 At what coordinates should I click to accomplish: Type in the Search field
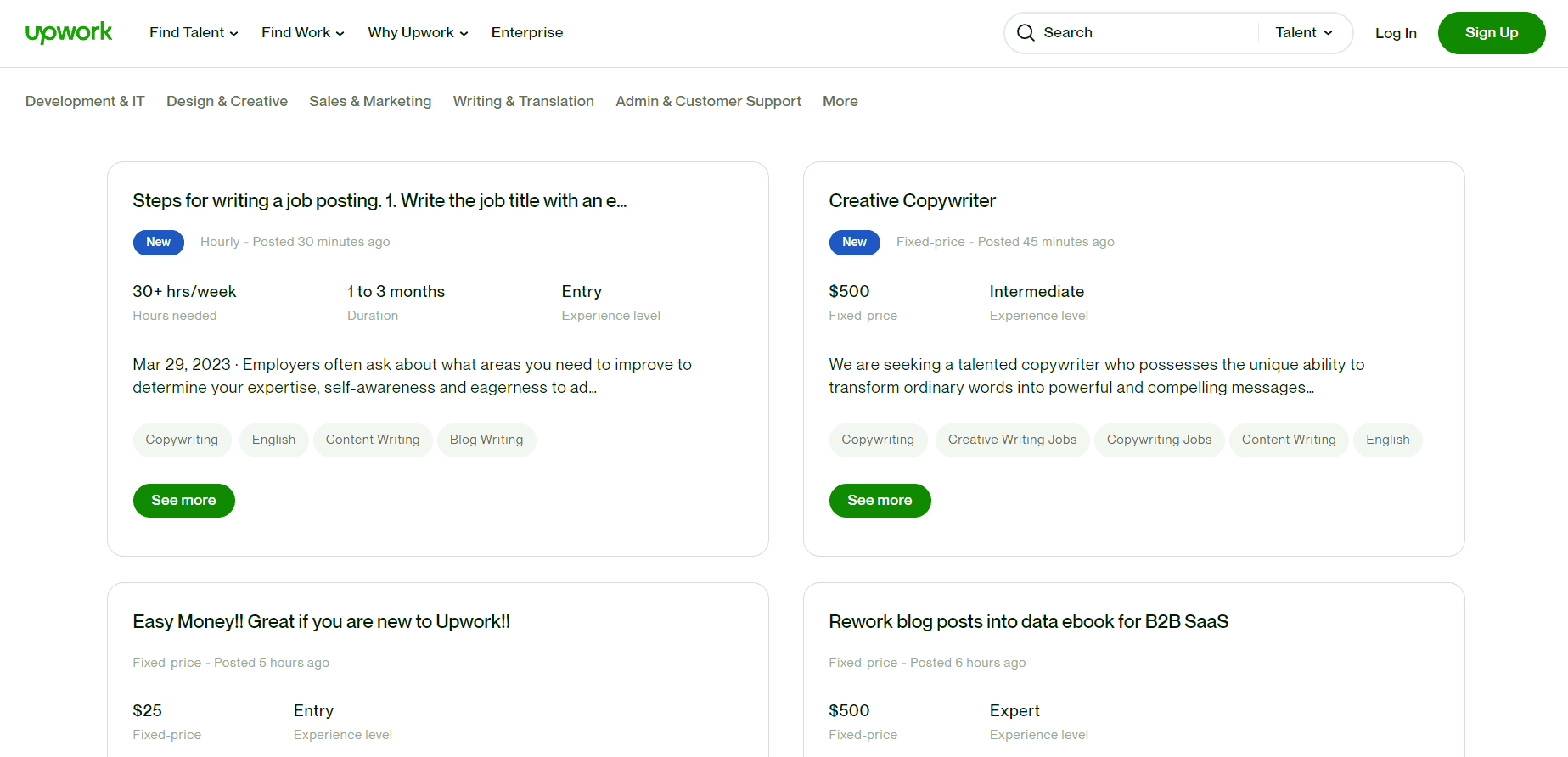point(1146,32)
